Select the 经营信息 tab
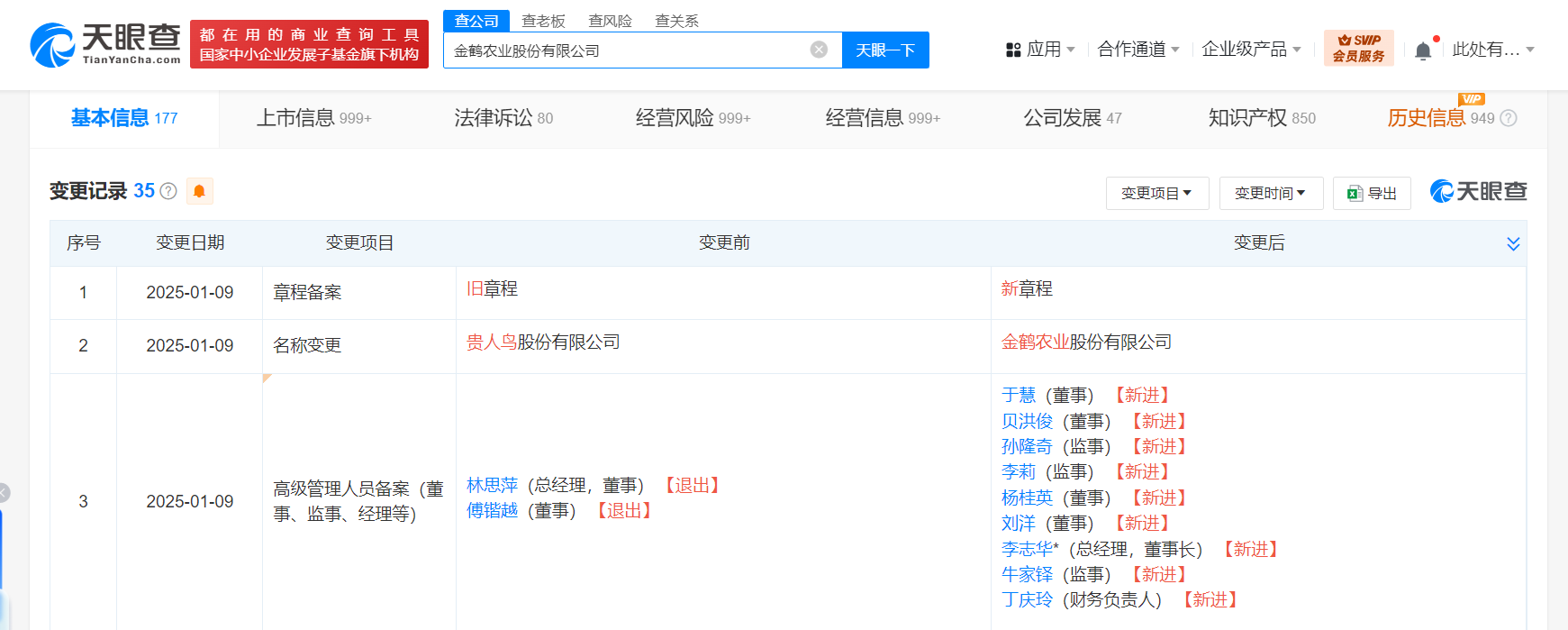 (x=883, y=118)
